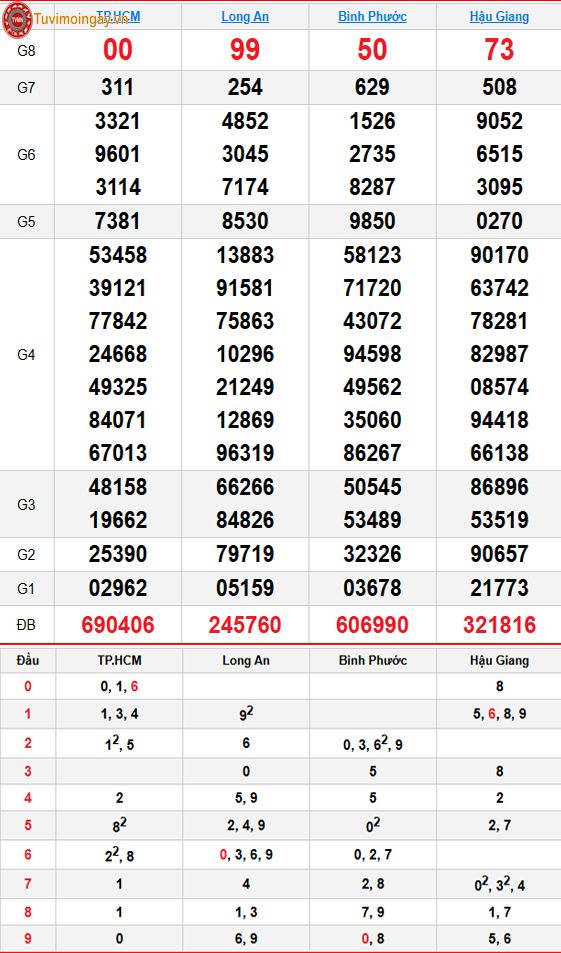Select G5 number 8530
Image resolution: width=561 pixels, height=953 pixels.
tap(245, 221)
